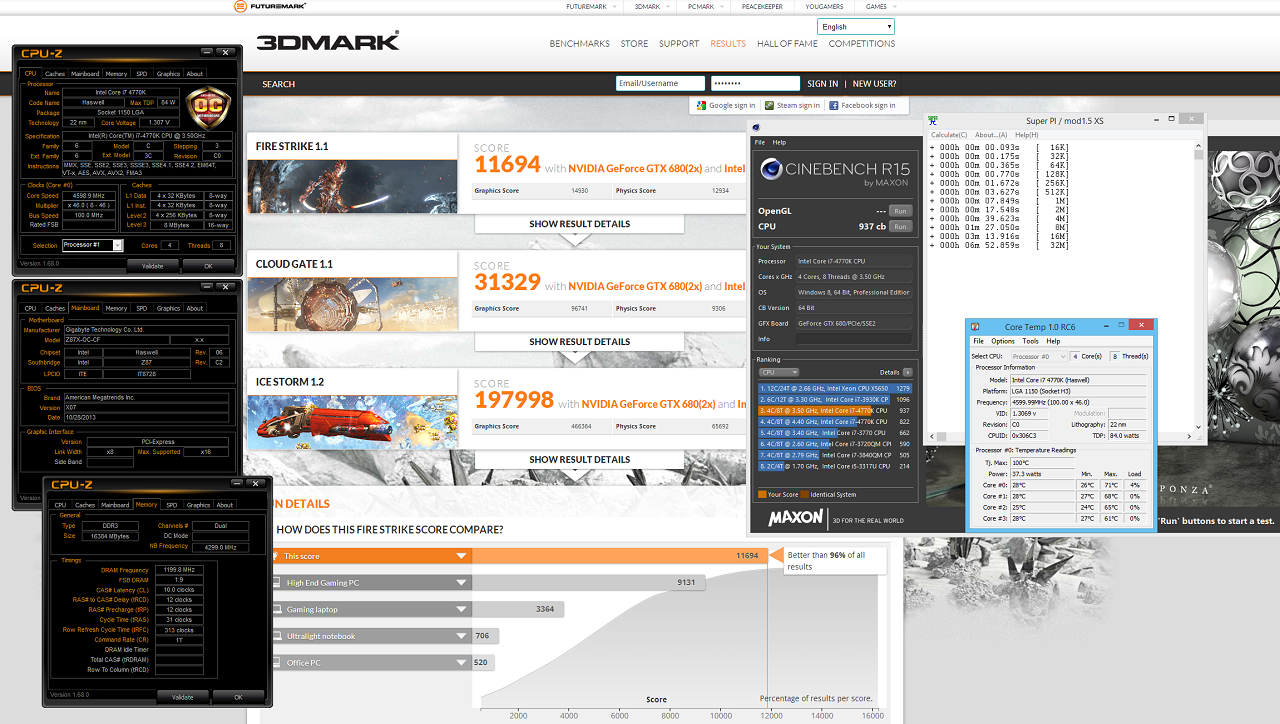1280x724 pixels.
Task: Expand the This score row arrow
Action: coord(461,556)
